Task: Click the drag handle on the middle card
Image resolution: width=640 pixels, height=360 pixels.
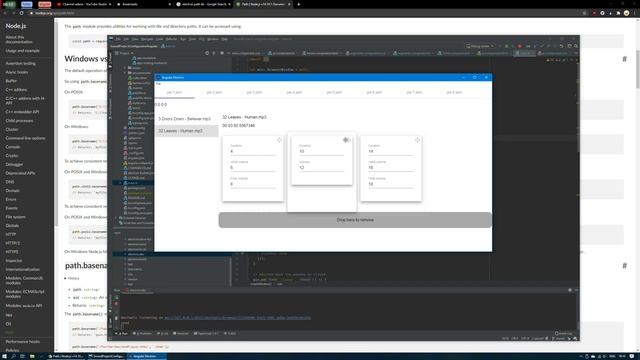Action: tap(346, 140)
